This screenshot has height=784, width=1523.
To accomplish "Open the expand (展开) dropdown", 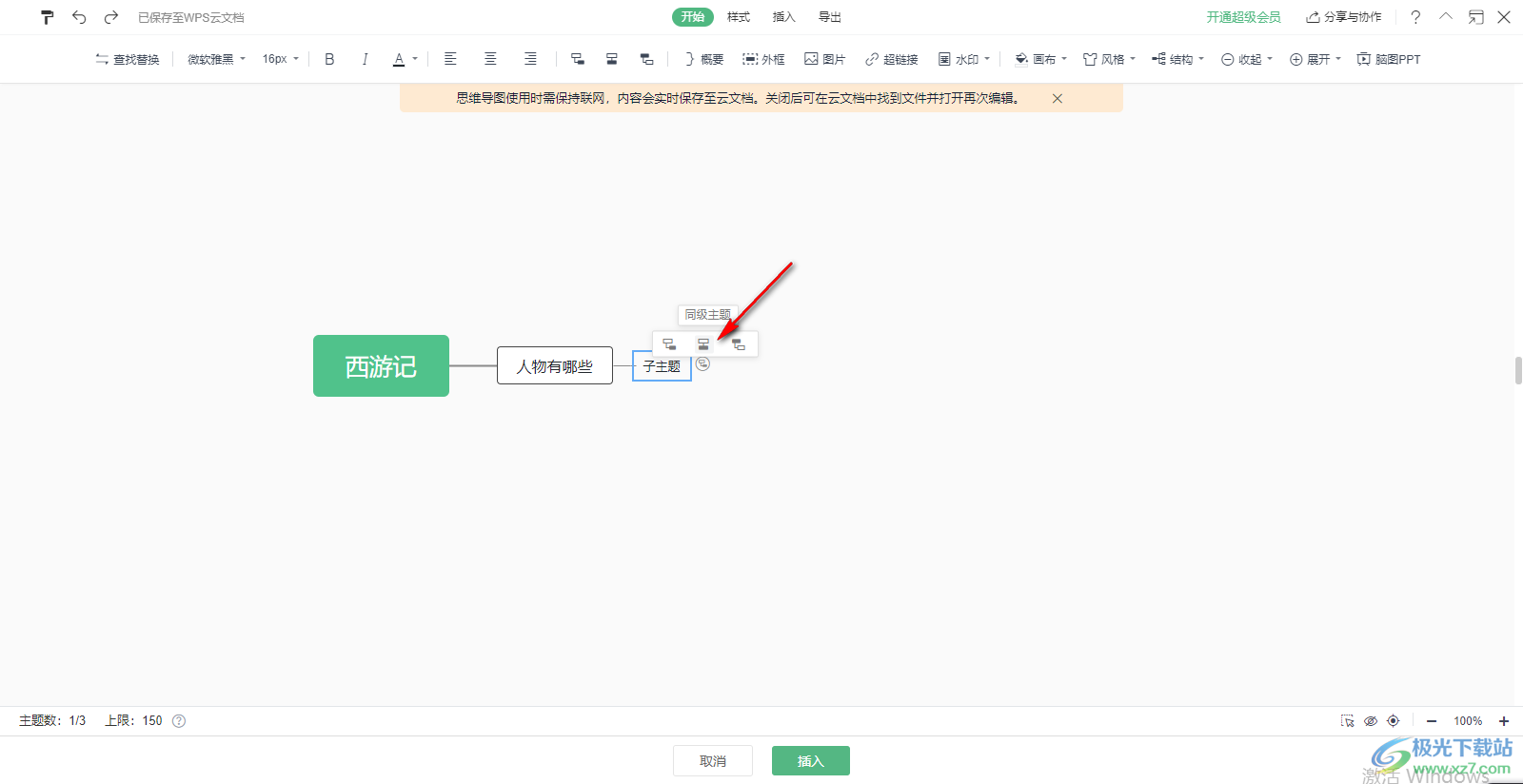I will tap(1315, 59).
